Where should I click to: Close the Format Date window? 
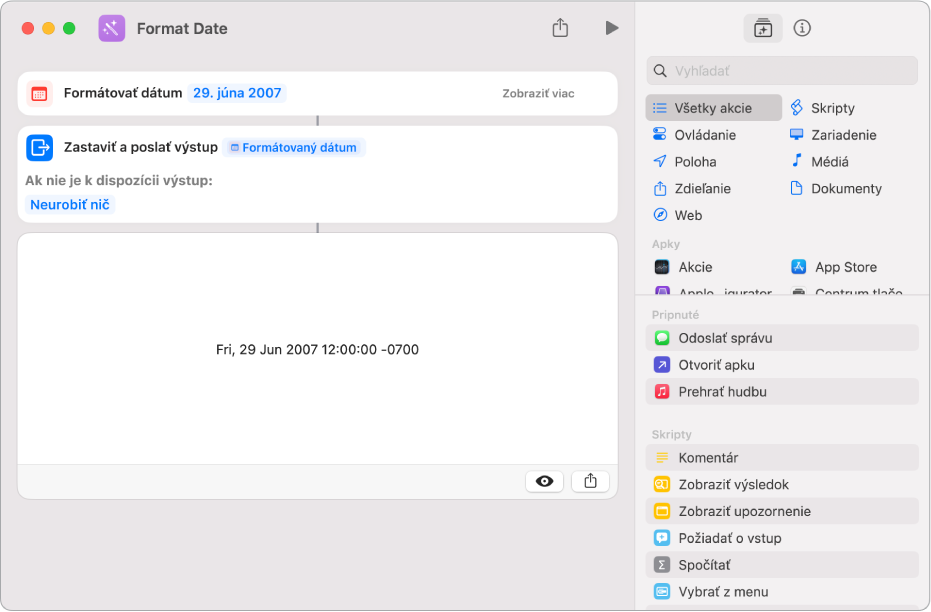28,28
